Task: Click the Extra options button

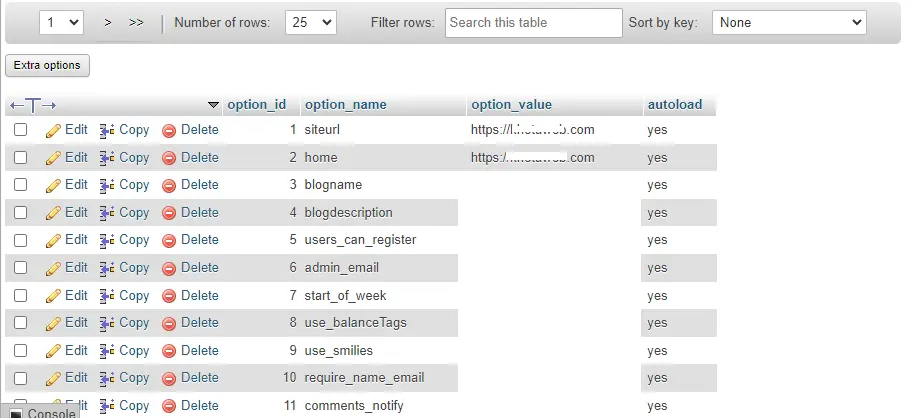Action: pyautogui.click(x=47, y=65)
